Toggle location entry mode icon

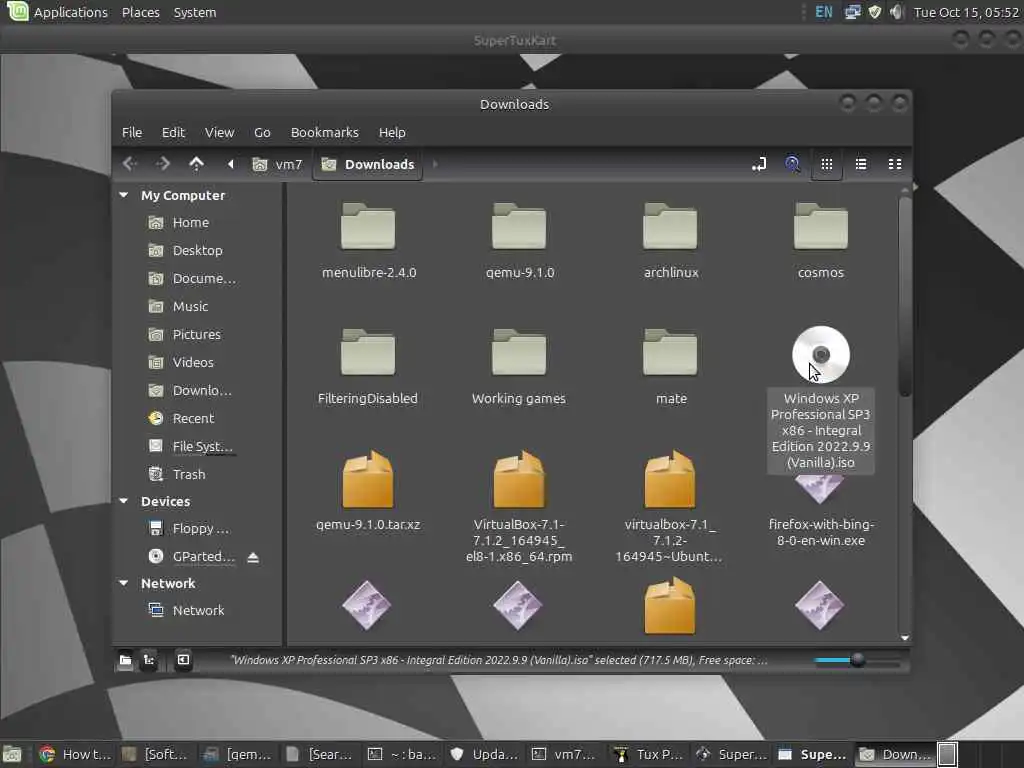point(759,165)
